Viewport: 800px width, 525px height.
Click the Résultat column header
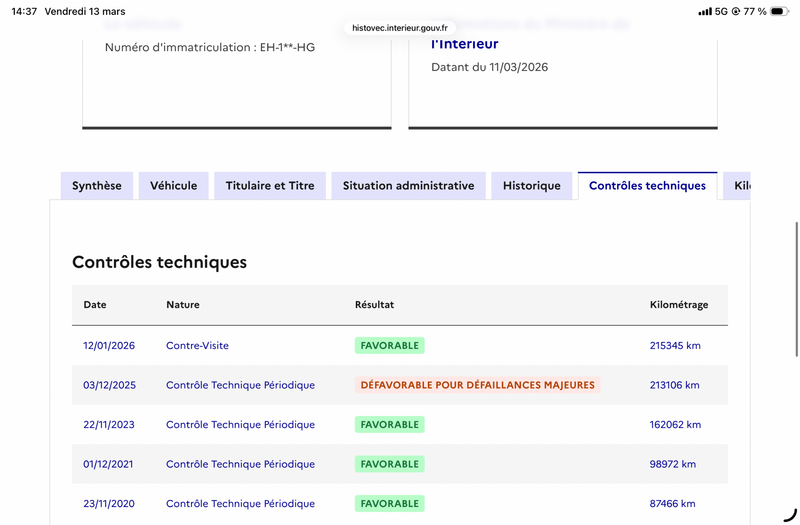tap(374, 305)
